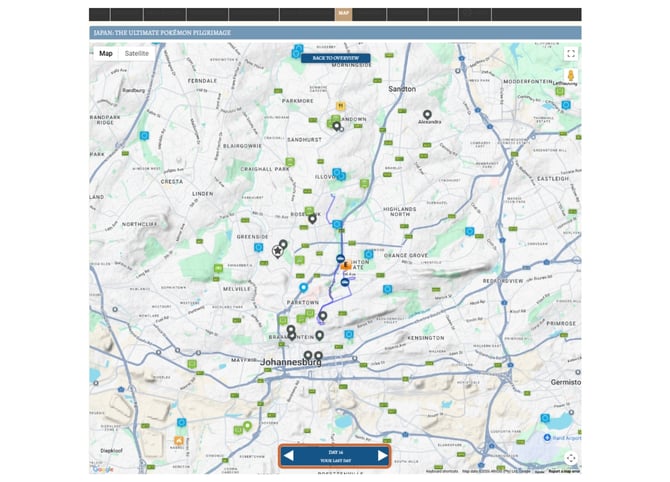Click the yellow restaurant marker near Parkmore
Image resolution: width=670 pixels, height=482 pixels.
(340, 106)
